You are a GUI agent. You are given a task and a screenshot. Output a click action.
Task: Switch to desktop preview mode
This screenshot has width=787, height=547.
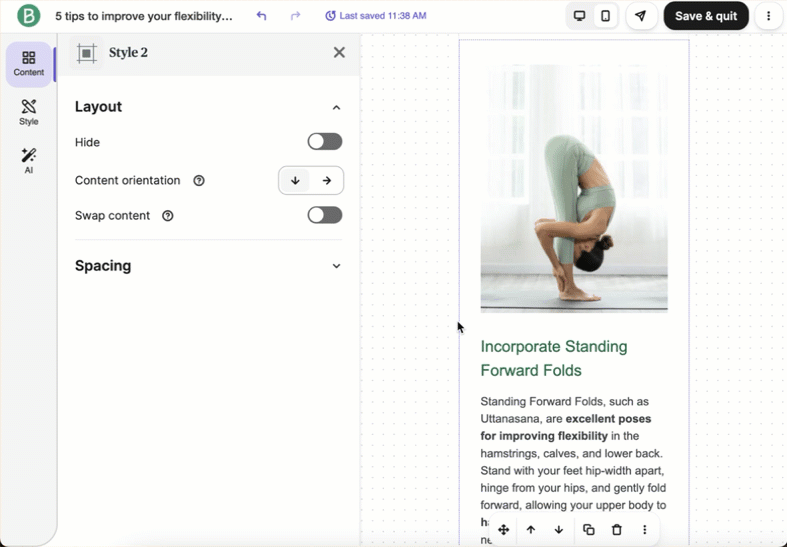(579, 16)
